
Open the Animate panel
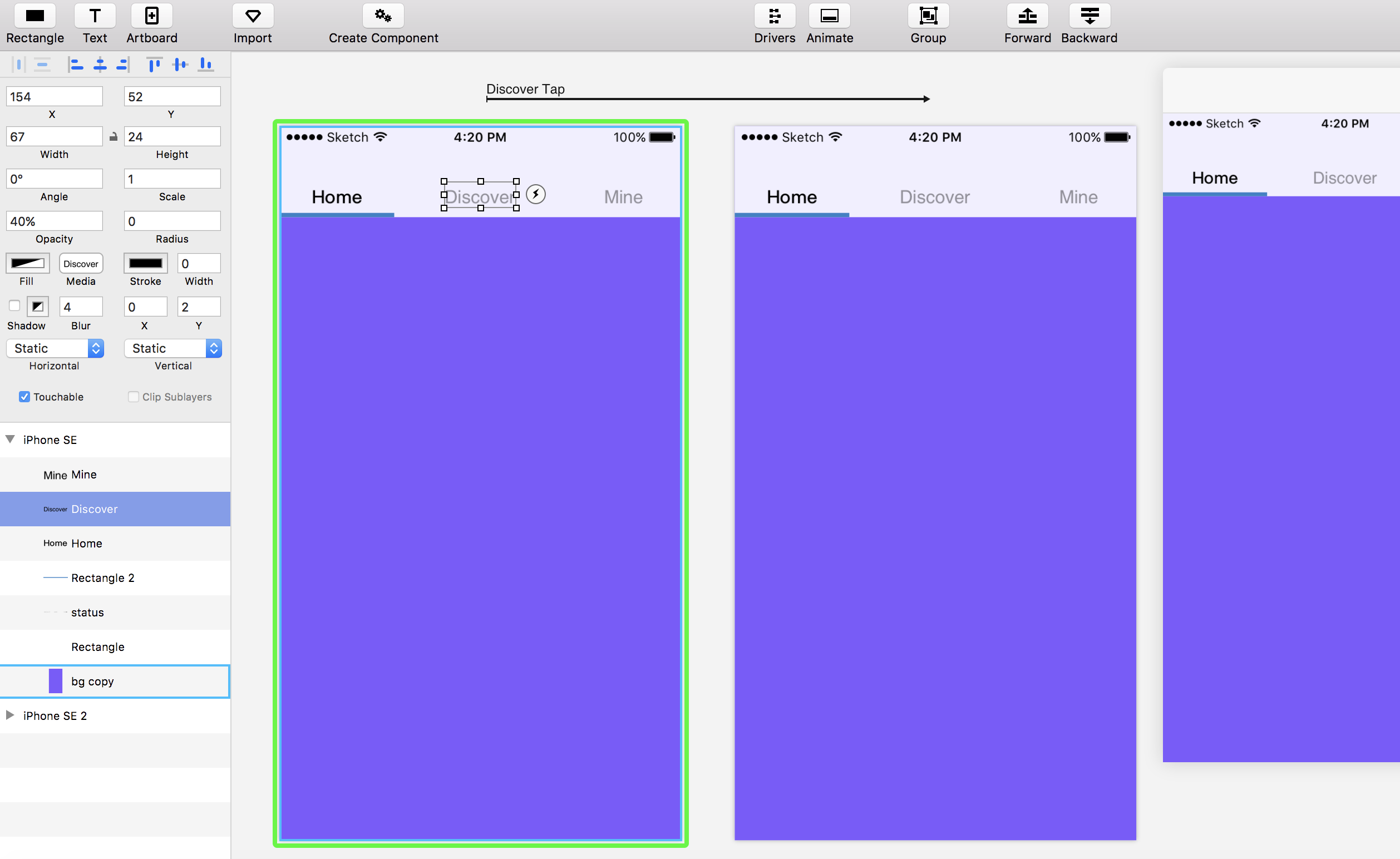coord(830,16)
